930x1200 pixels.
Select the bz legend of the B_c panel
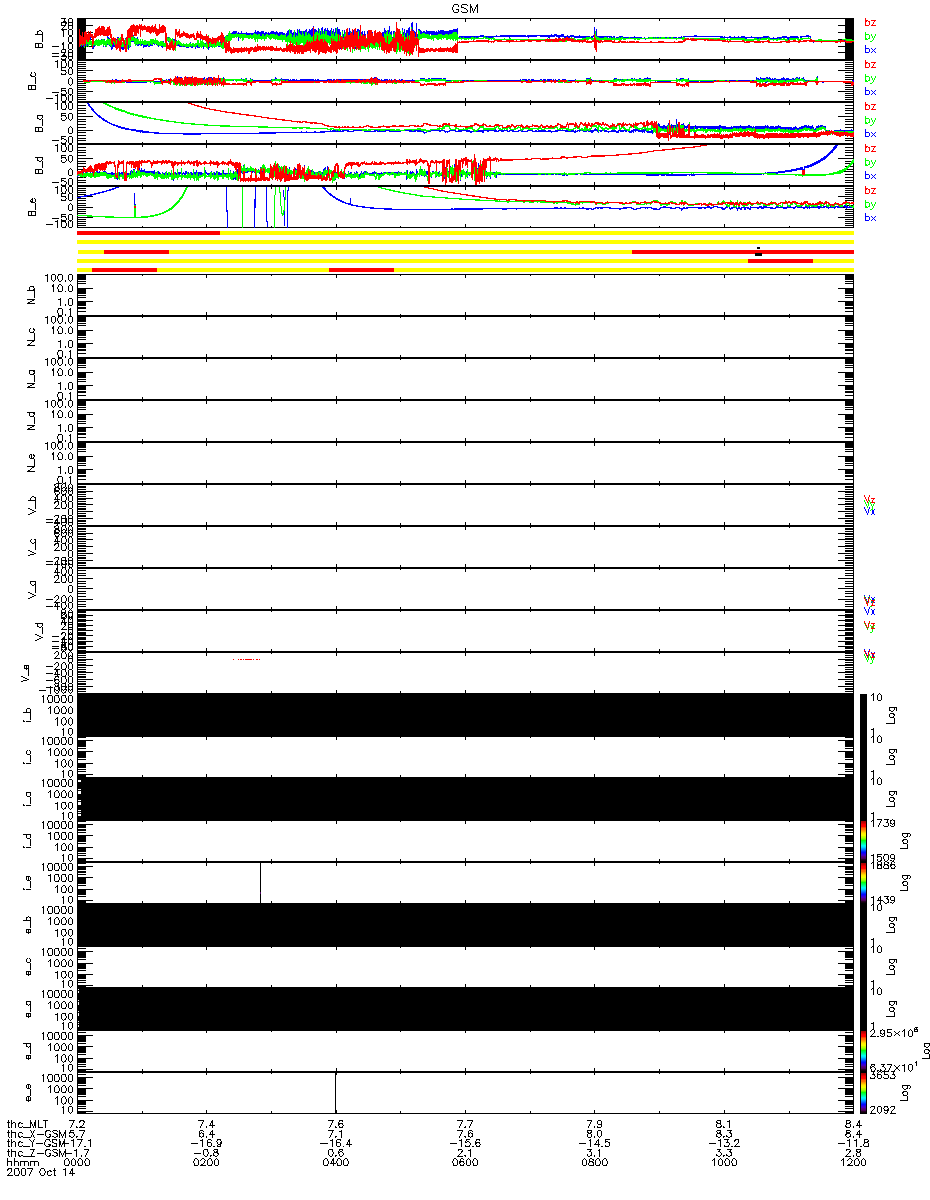(870, 64)
